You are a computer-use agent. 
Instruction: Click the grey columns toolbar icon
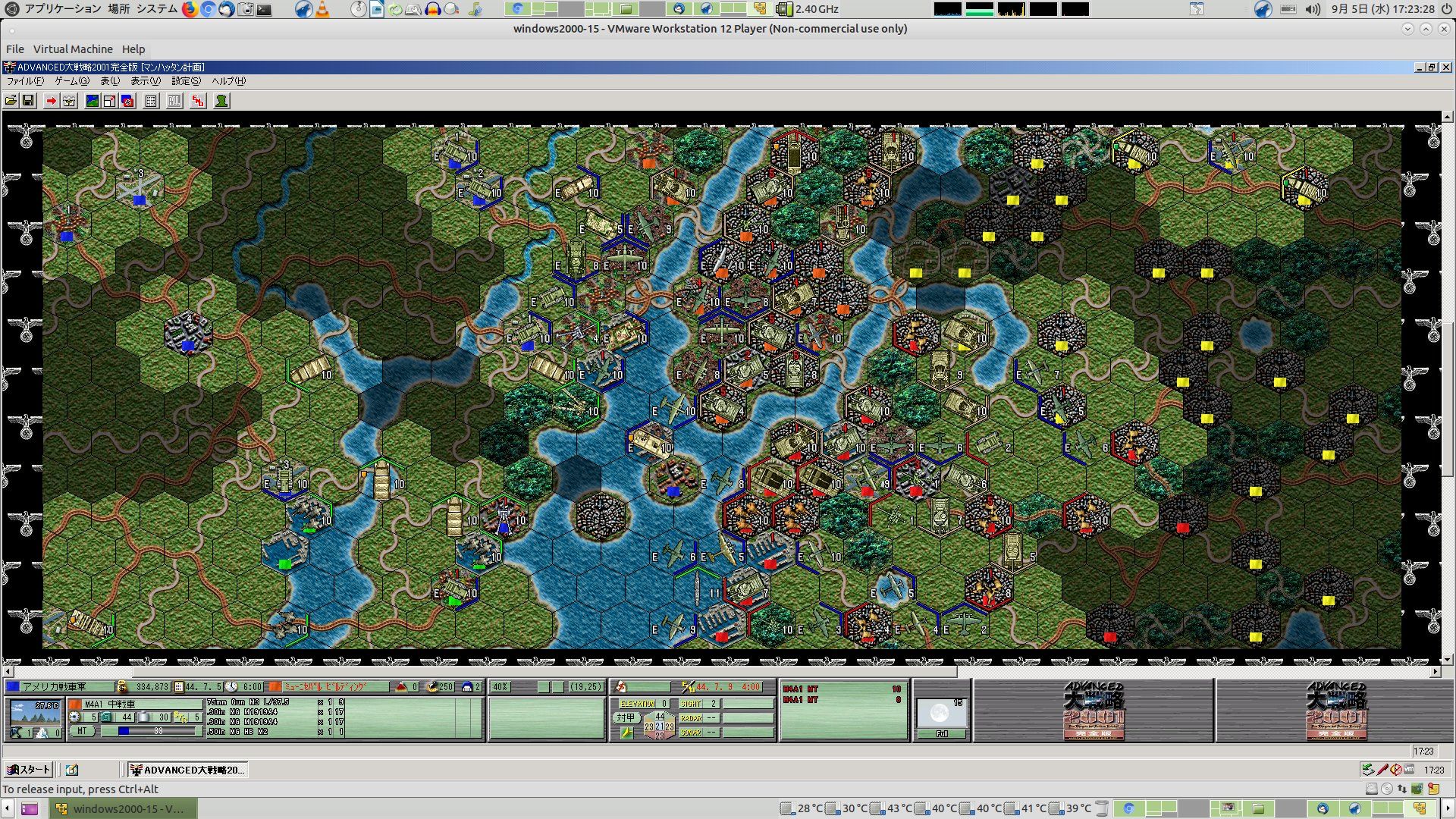click(174, 101)
